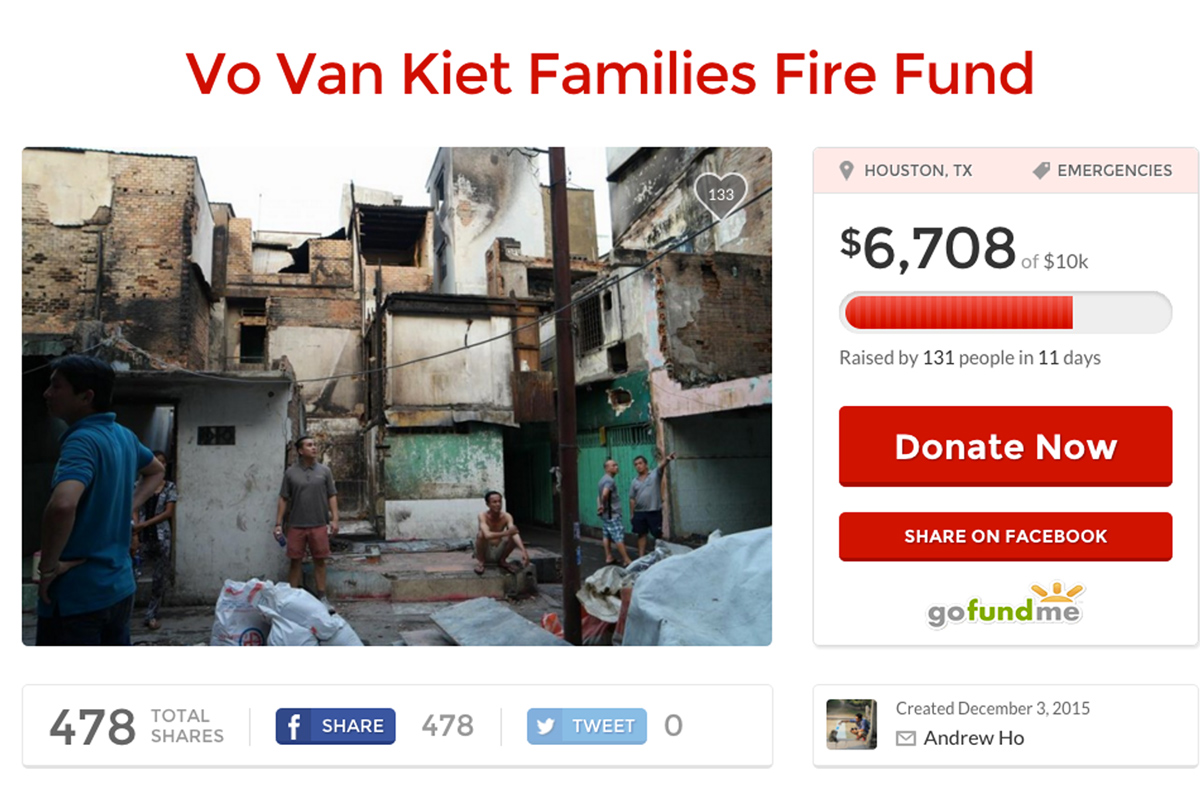Image resolution: width=1200 pixels, height=800 pixels.
Task: Select the Emergencies category link
Action: pos(1114,171)
